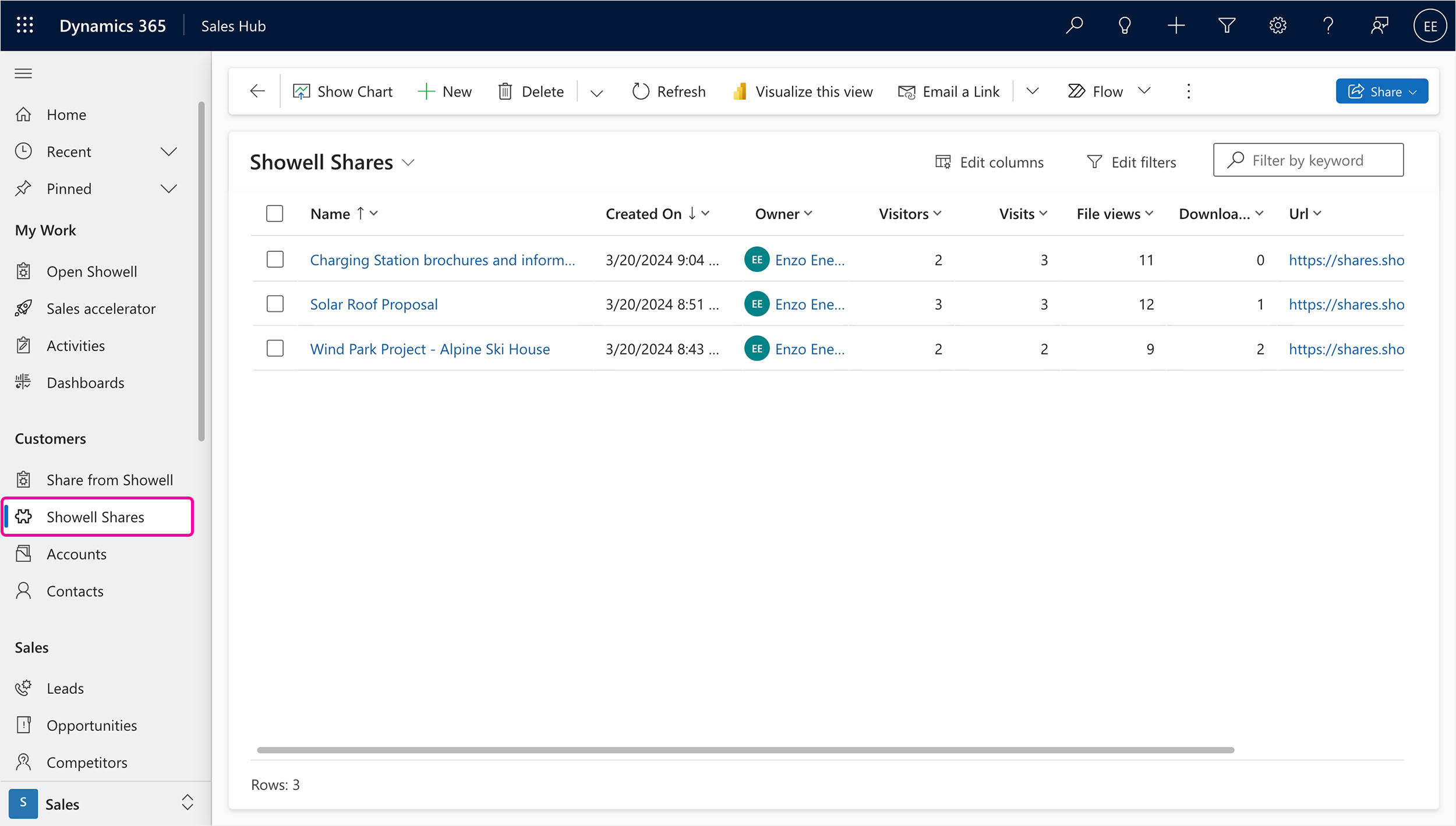The height and width of the screenshot is (826, 1456).
Task: Click Email a Link
Action: pyautogui.click(x=949, y=91)
